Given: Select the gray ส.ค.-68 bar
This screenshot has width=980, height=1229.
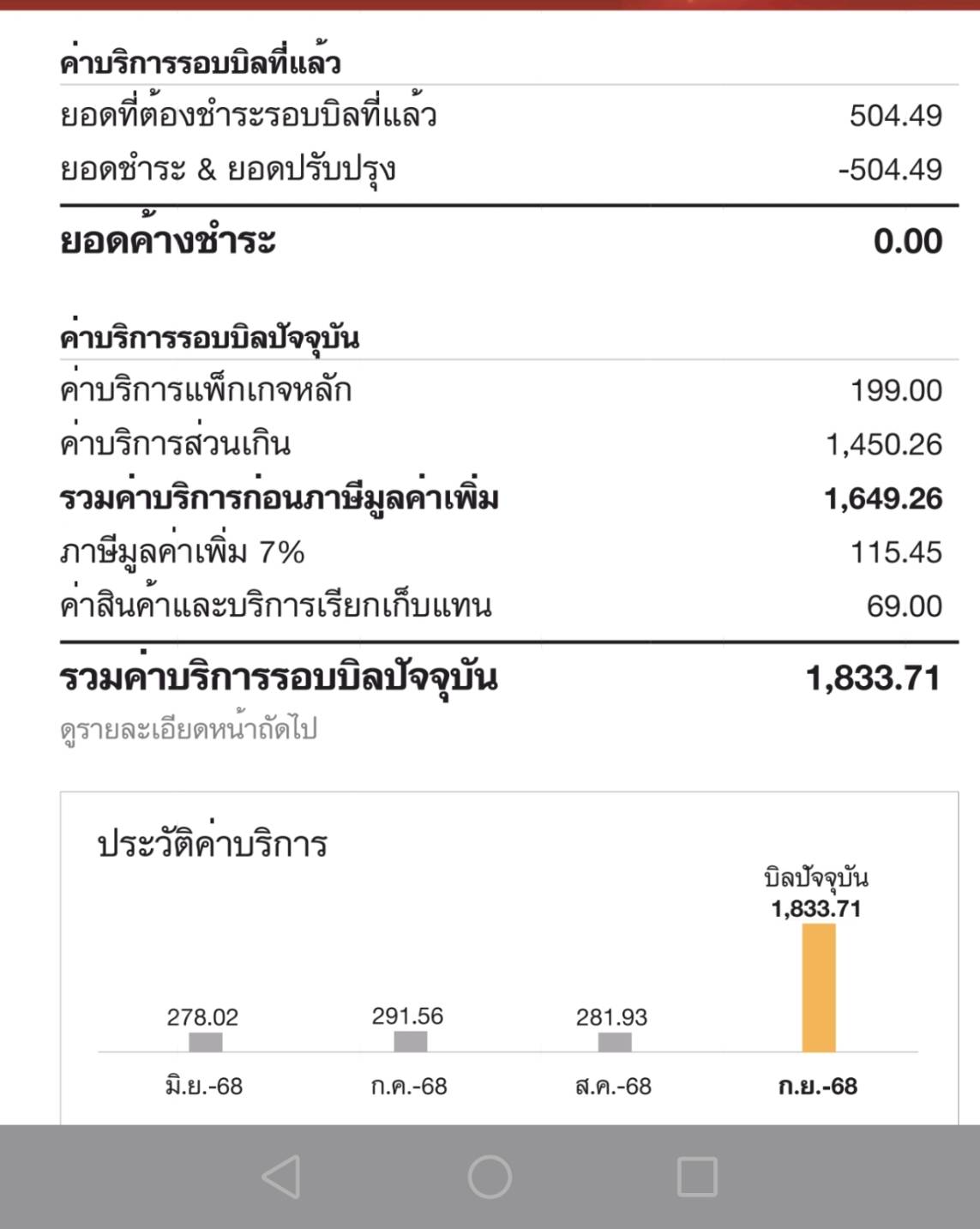Looking at the screenshot, I should 614,1041.
